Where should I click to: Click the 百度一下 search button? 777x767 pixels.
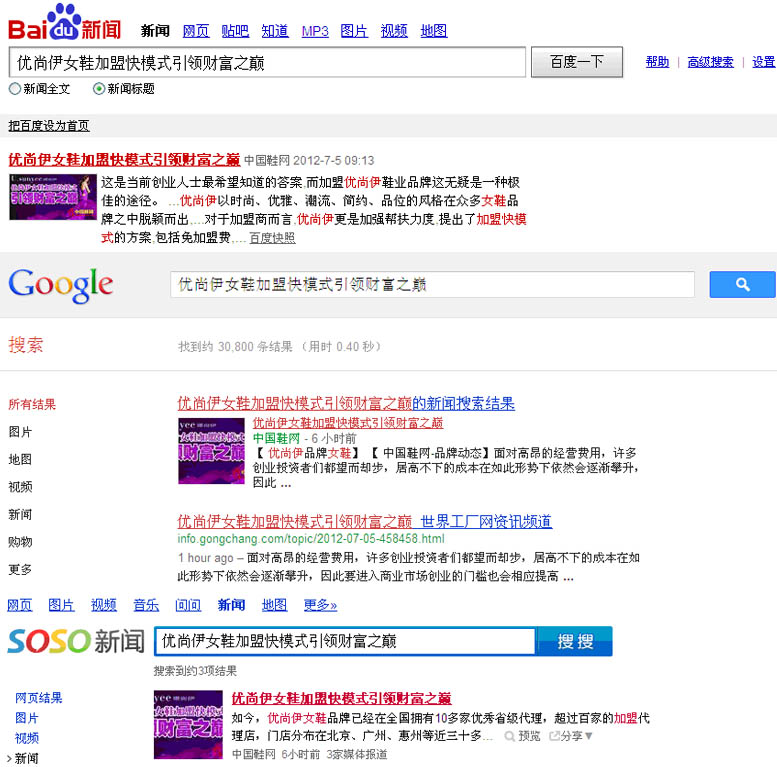[x=577, y=62]
